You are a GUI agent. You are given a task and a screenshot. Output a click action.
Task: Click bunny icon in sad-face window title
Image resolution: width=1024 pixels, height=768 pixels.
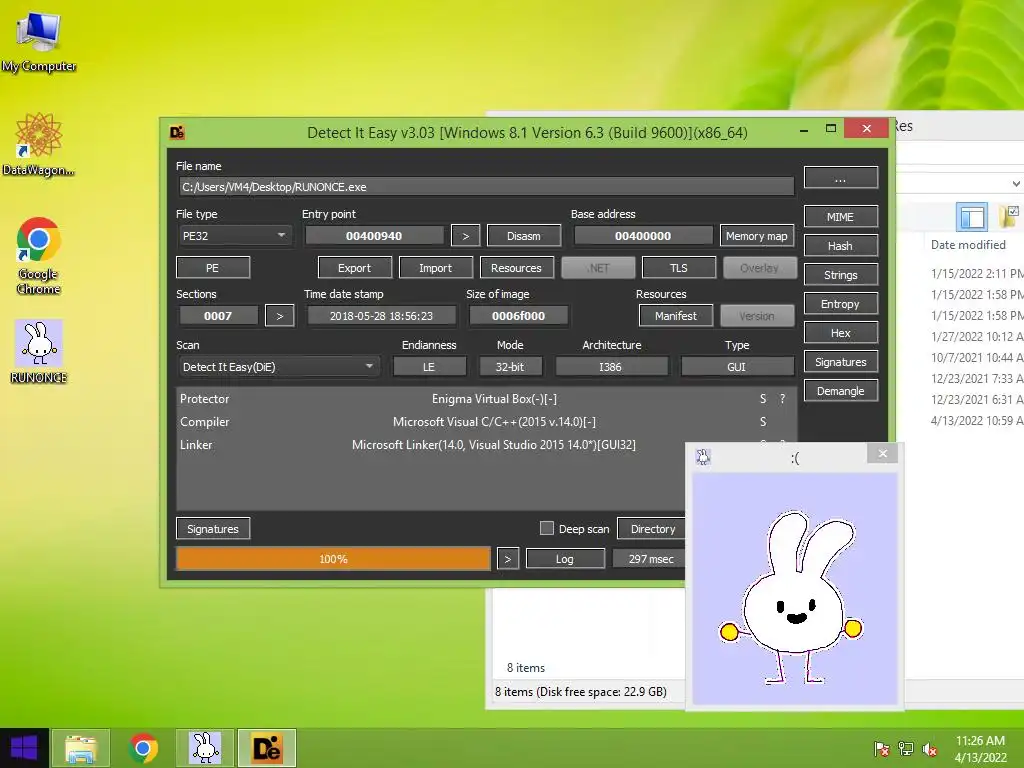click(703, 457)
